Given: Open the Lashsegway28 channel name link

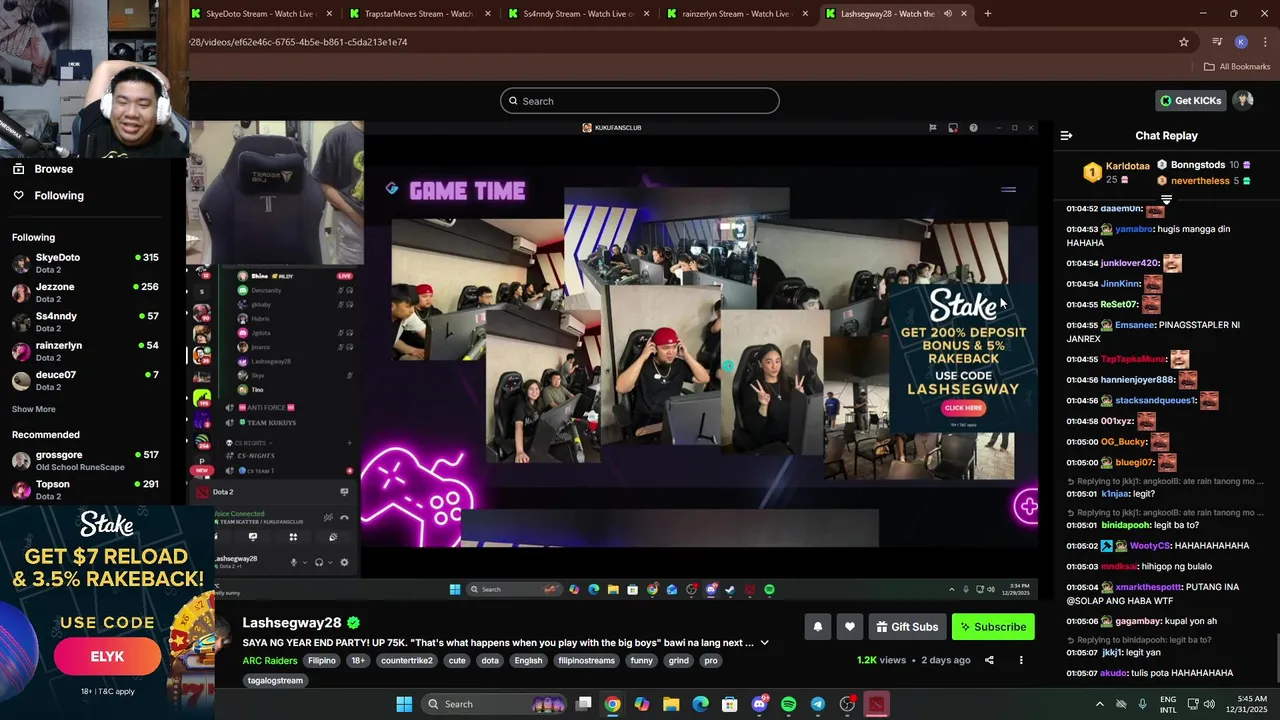Looking at the screenshot, I should coord(292,623).
